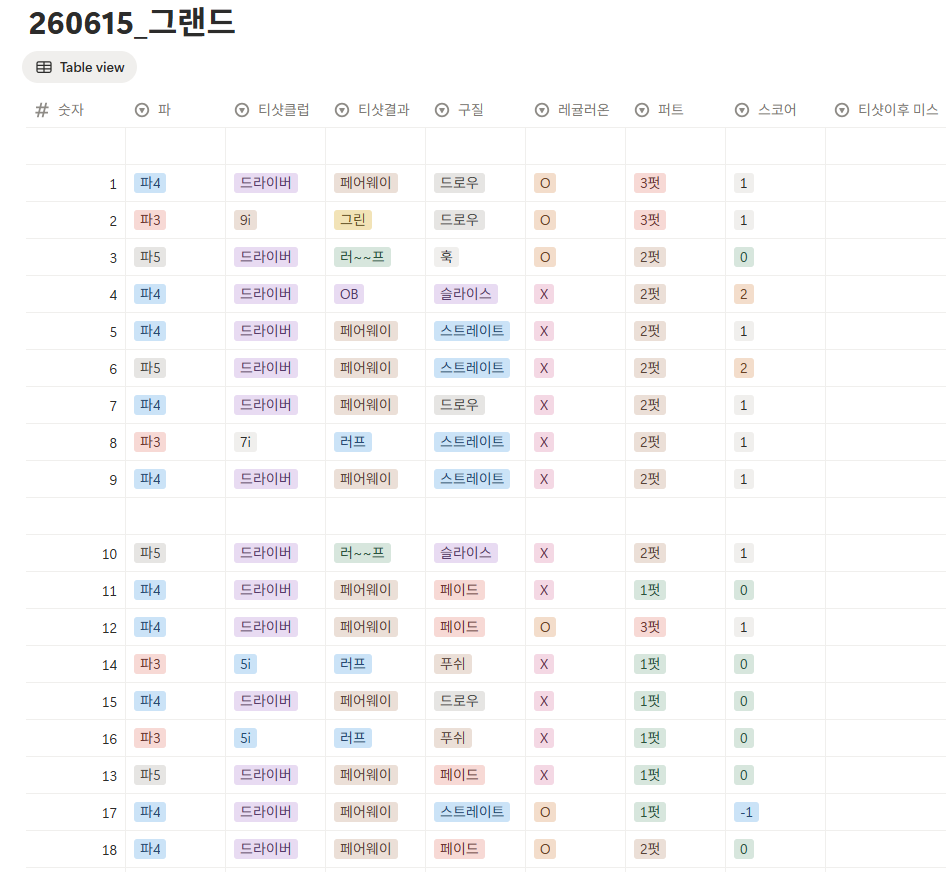
Task: Click the 그린 result tag in row 2
Action: tap(353, 220)
